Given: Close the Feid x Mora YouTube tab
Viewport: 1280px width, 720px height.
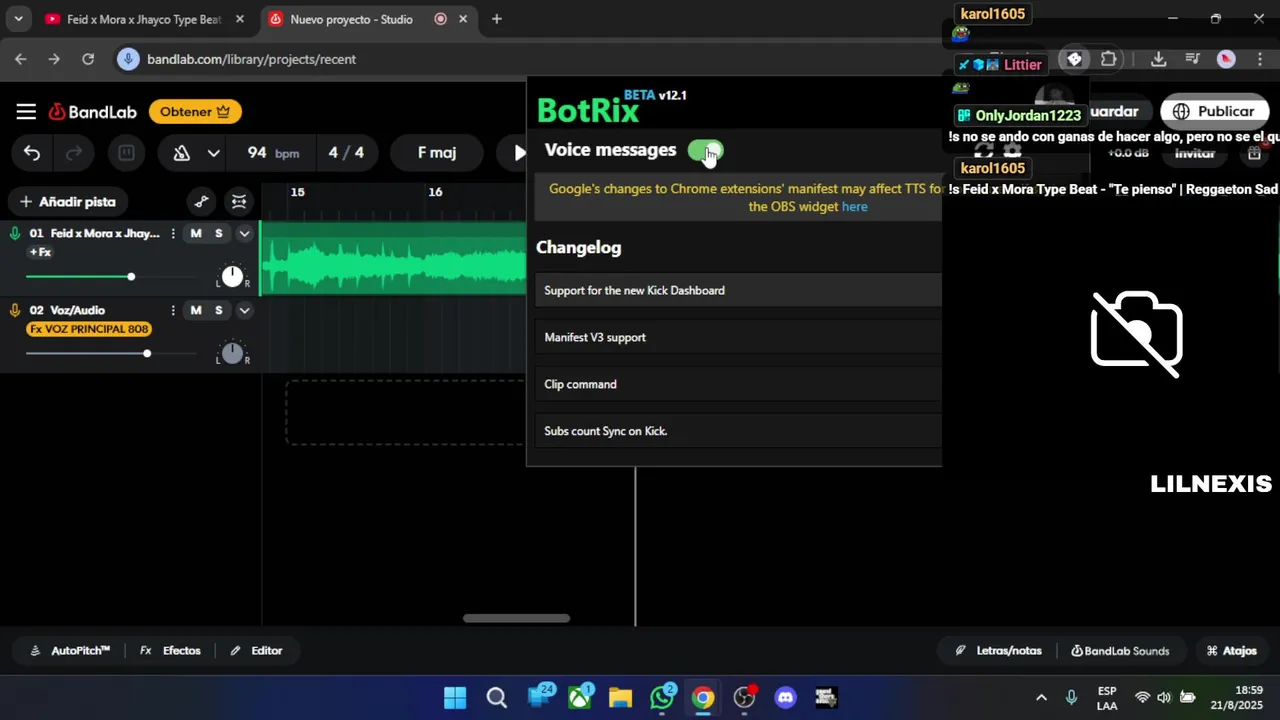Looking at the screenshot, I should pos(240,19).
